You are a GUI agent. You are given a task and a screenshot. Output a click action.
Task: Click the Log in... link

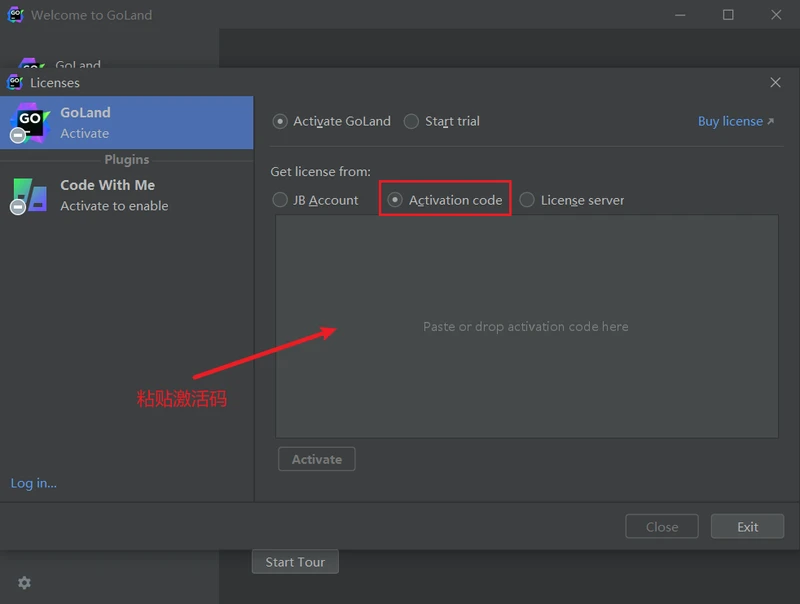pyautogui.click(x=34, y=483)
